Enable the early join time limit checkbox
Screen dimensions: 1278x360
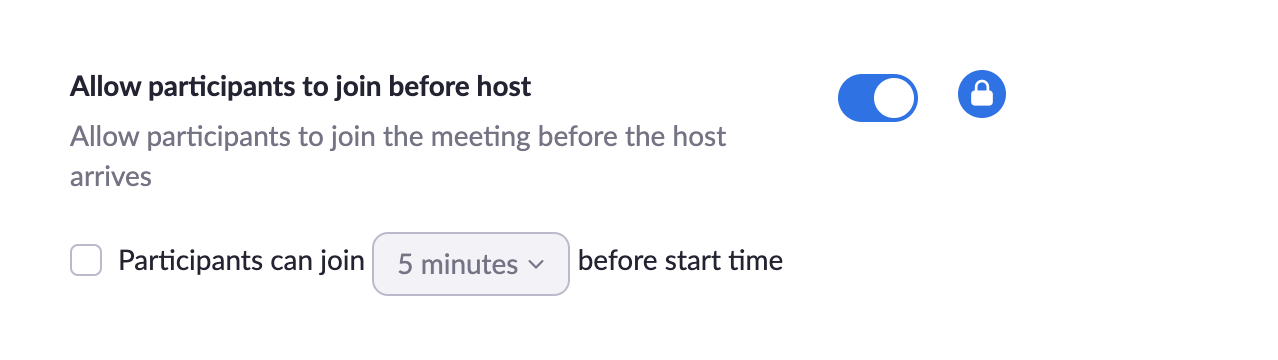(x=86, y=261)
